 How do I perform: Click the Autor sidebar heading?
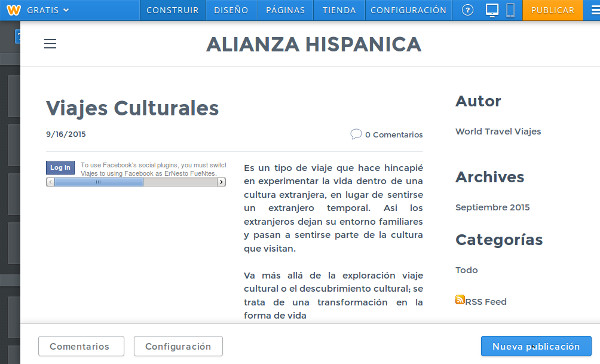pos(478,101)
